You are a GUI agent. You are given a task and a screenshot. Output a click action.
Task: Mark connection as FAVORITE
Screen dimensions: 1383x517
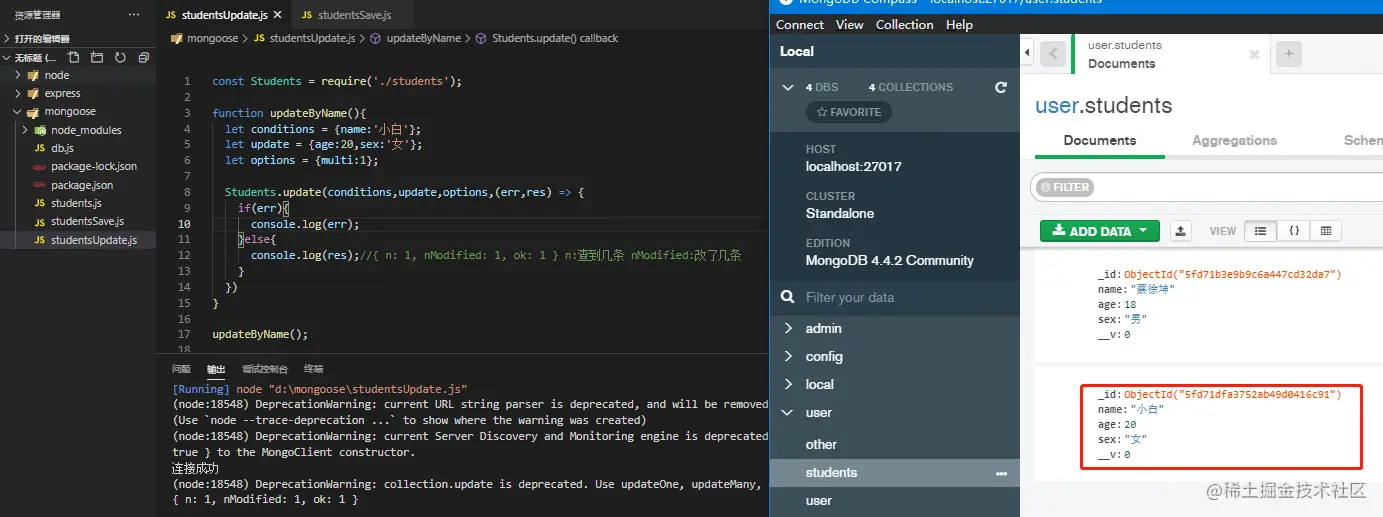(x=849, y=112)
